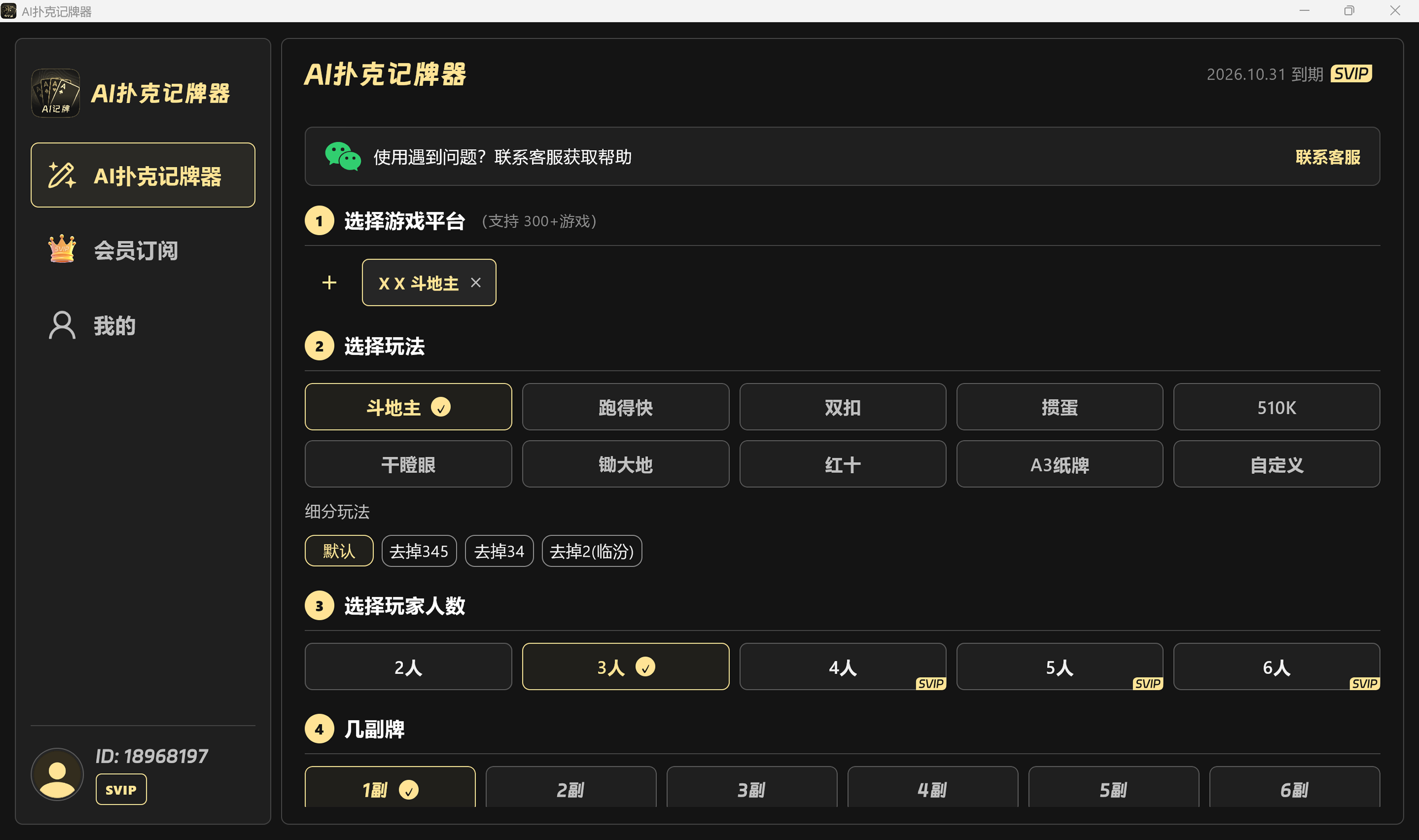The width and height of the screenshot is (1419, 840).
Task: Choose 4副 deck count
Action: 932,787
